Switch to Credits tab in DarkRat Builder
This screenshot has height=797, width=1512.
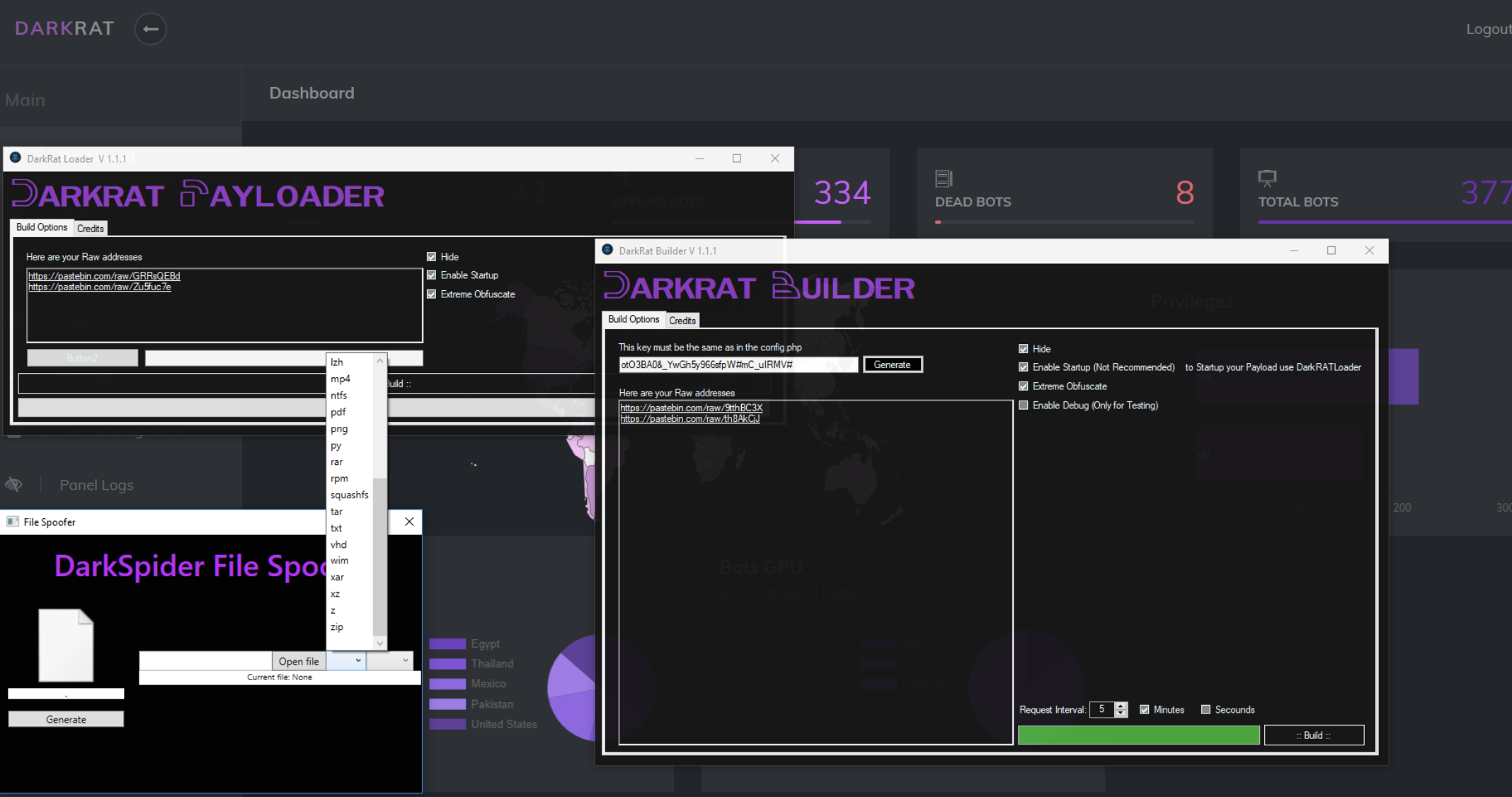point(682,321)
